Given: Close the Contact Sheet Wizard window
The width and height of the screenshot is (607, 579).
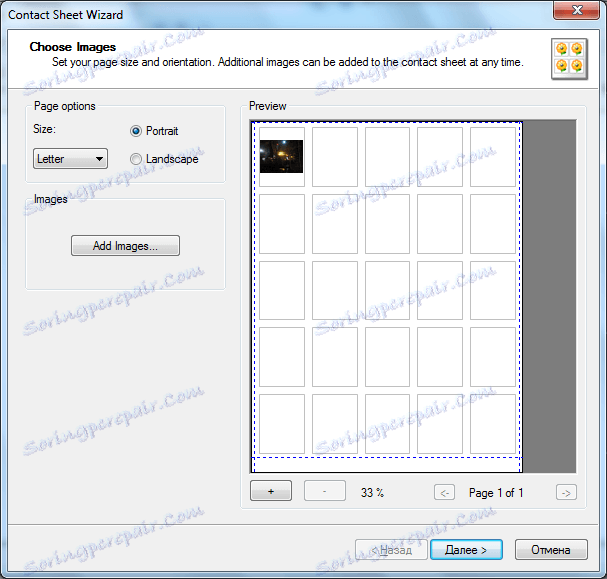Looking at the screenshot, I should coord(576,10).
